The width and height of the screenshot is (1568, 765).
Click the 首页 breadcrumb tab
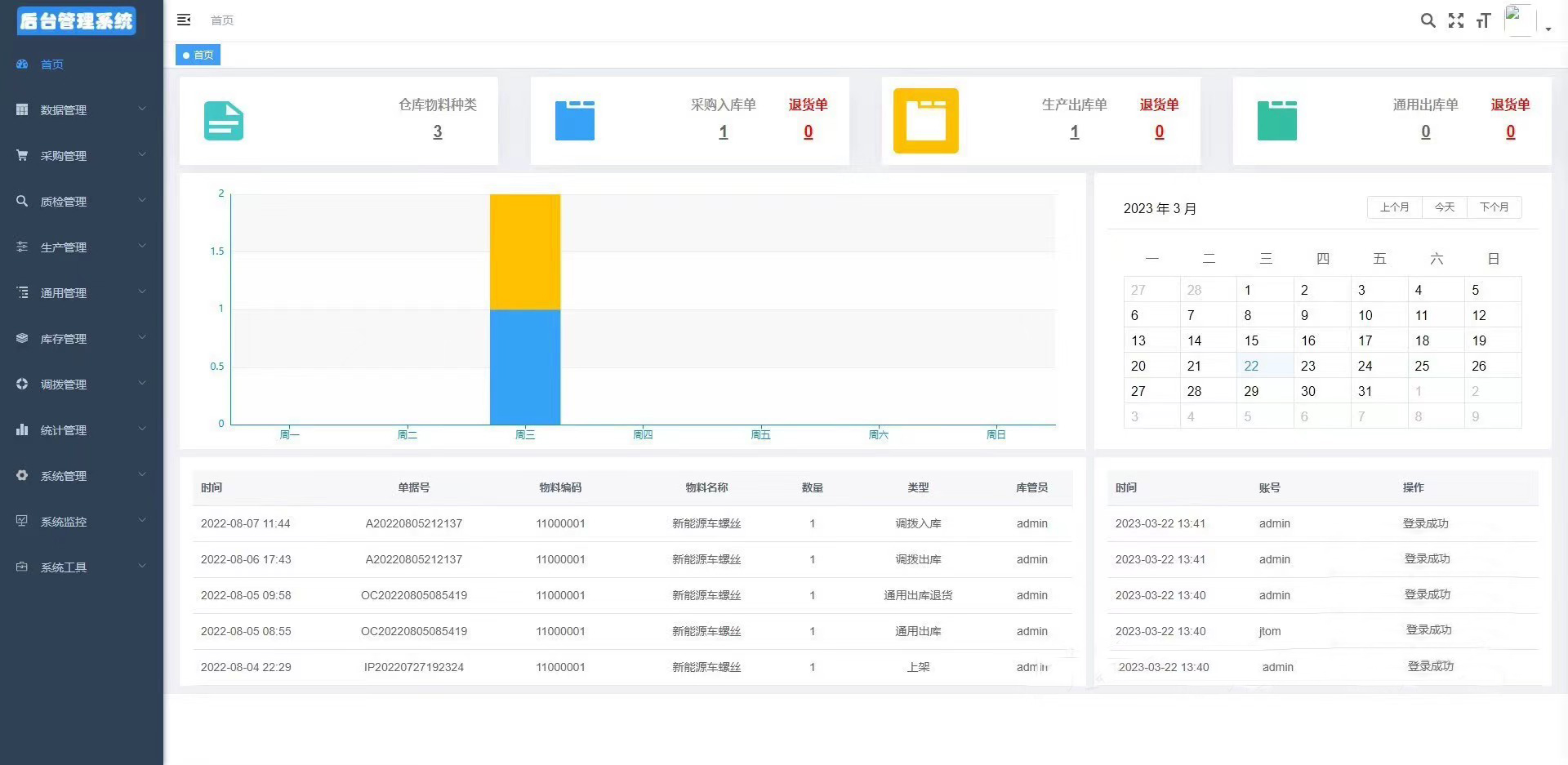[198, 55]
